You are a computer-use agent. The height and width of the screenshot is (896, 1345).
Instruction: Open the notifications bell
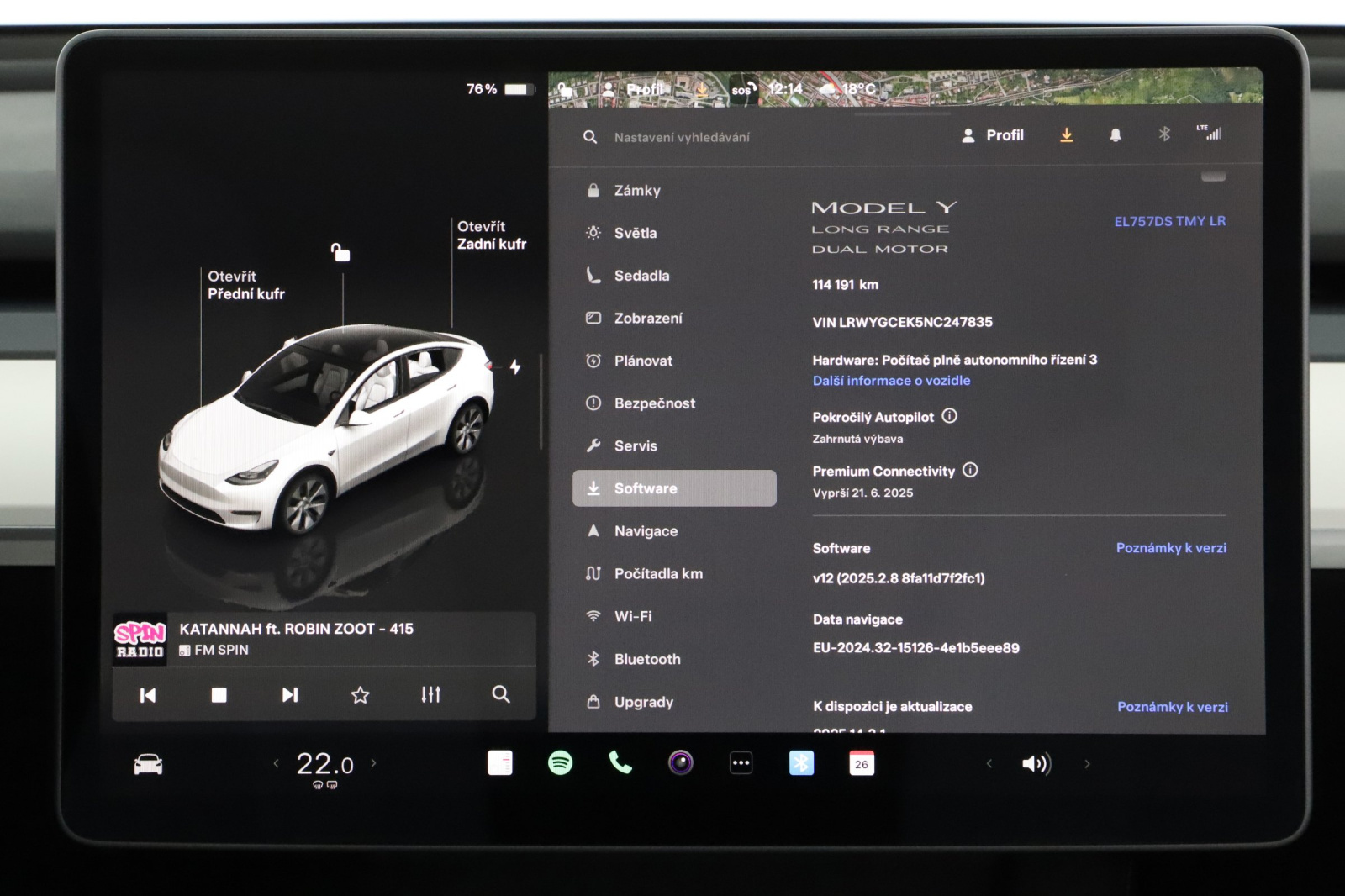(1116, 135)
